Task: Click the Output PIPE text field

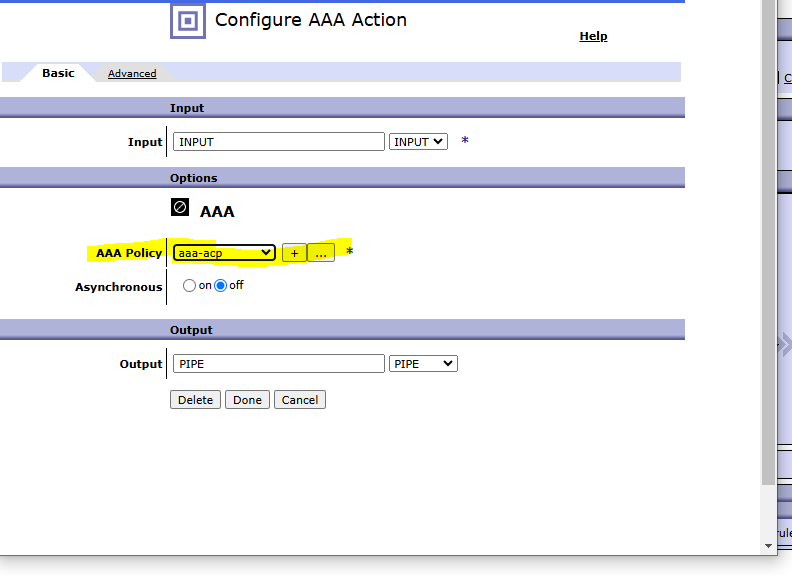Action: pos(279,364)
